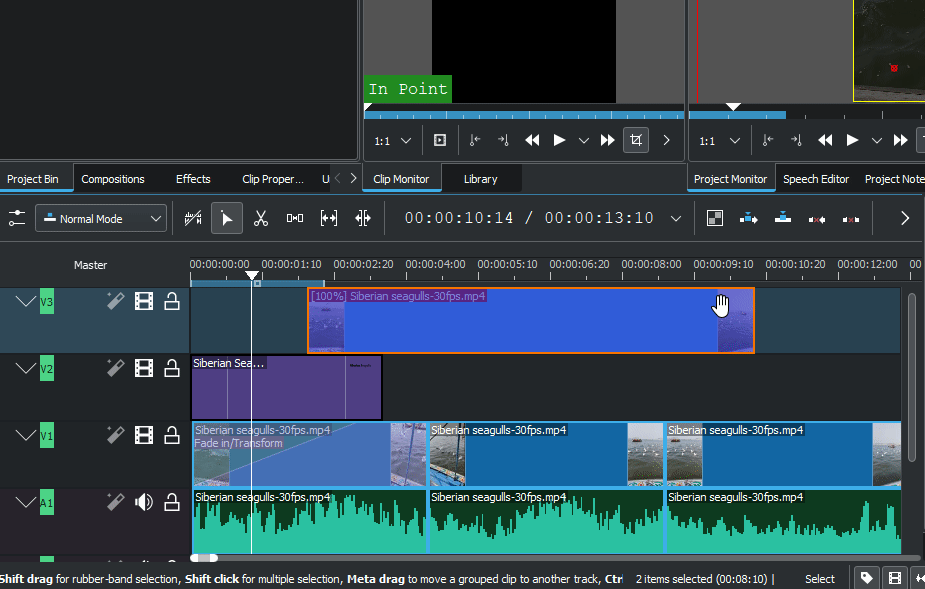
Task: Click the timeline vertical scrollbar
Action: click(911, 375)
